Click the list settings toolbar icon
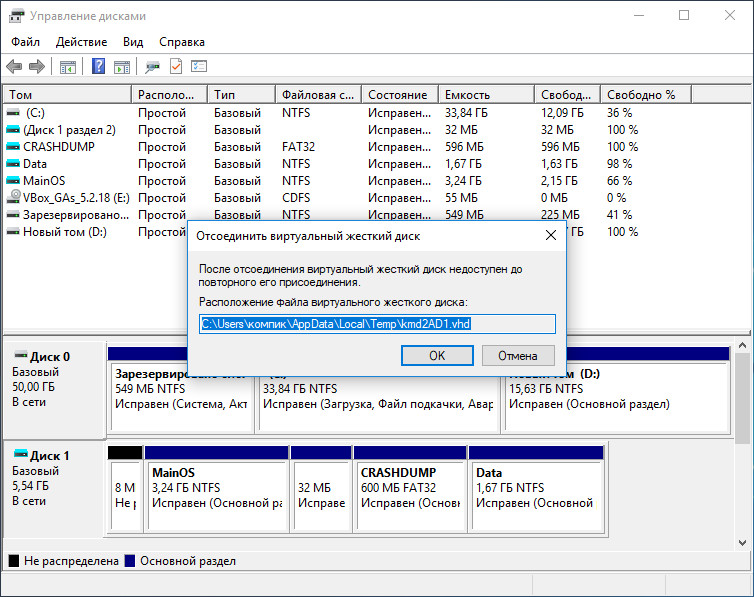The image size is (754, 597). pyautogui.click(x=199, y=67)
